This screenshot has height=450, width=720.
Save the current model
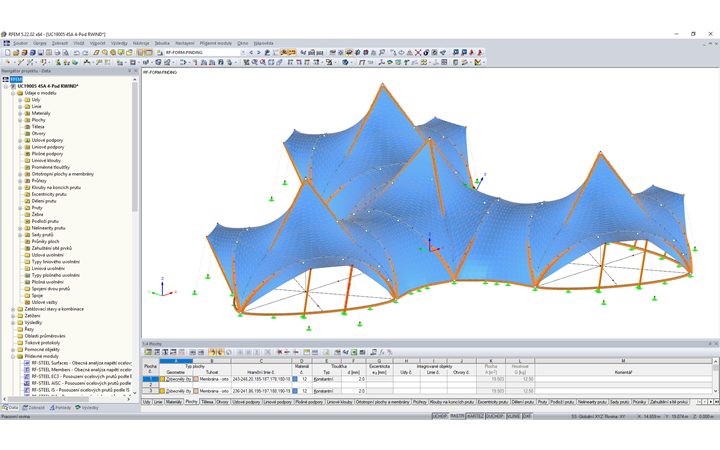40,52
